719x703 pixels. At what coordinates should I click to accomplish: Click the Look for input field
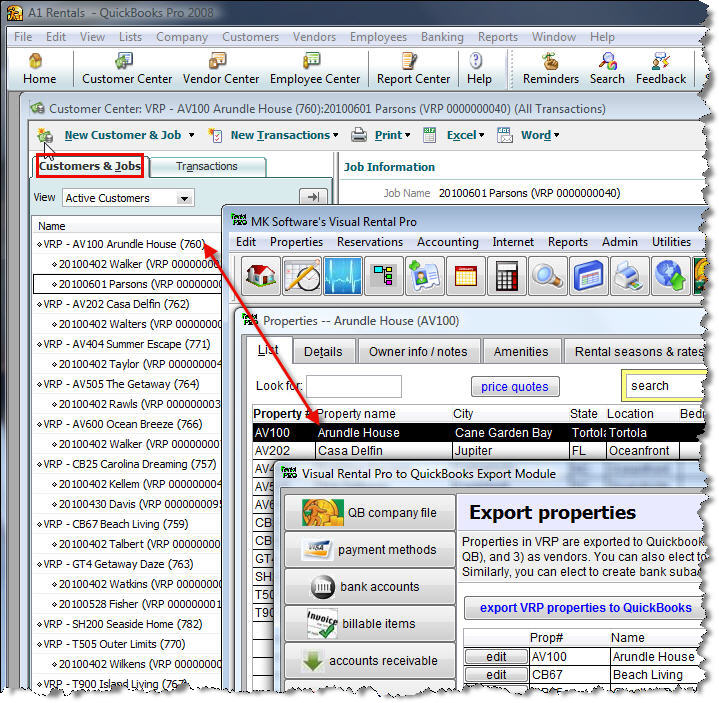(x=354, y=386)
